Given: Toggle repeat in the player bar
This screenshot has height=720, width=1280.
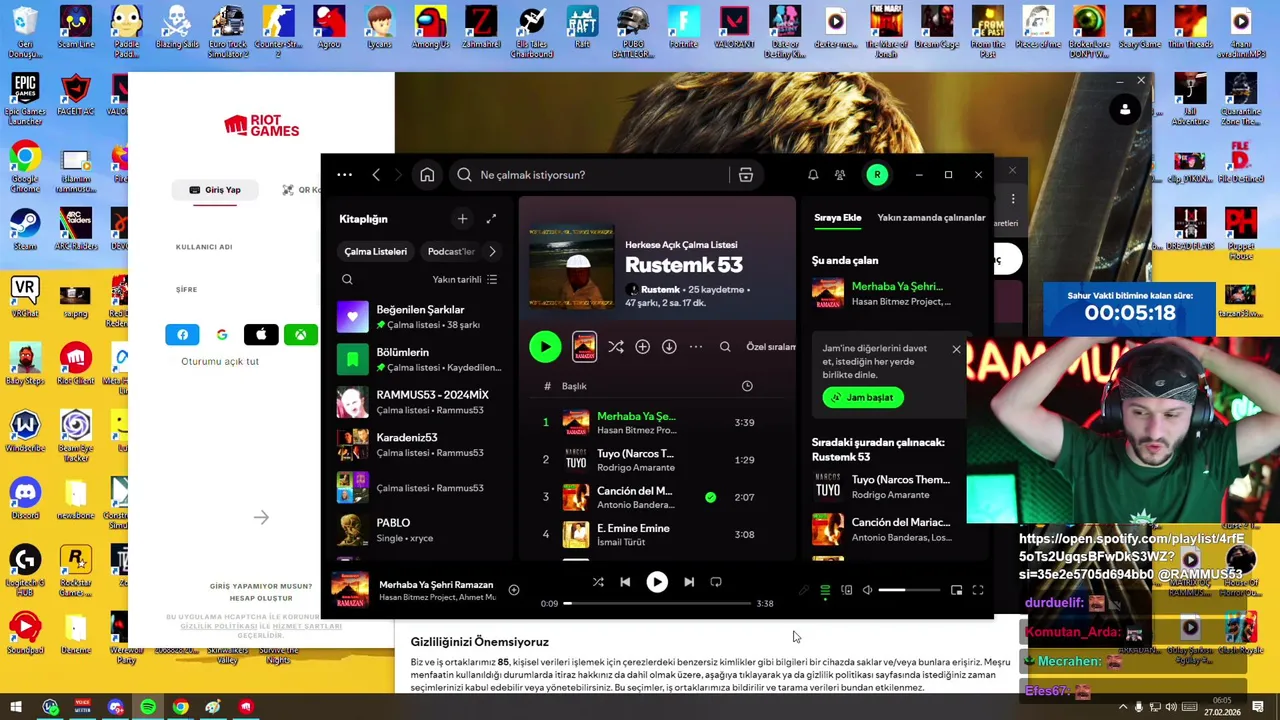Looking at the screenshot, I should [716, 582].
